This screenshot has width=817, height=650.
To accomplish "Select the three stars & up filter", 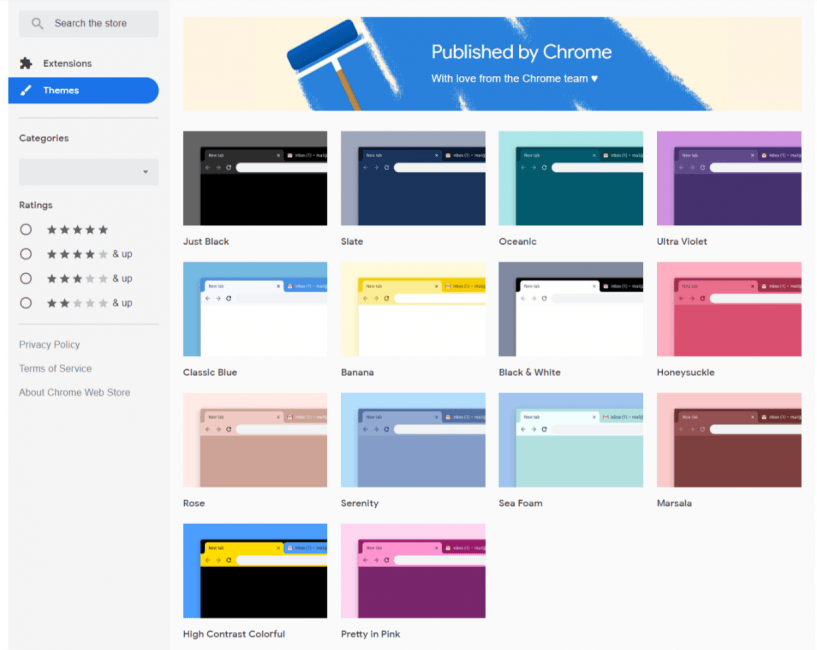I will [x=26, y=278].
